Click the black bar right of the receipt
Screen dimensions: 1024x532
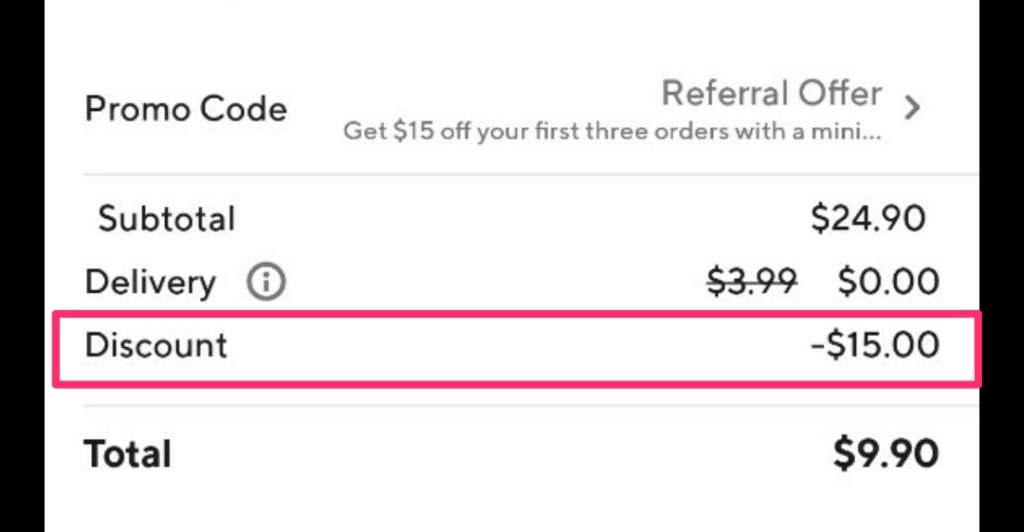point(1002,266)
